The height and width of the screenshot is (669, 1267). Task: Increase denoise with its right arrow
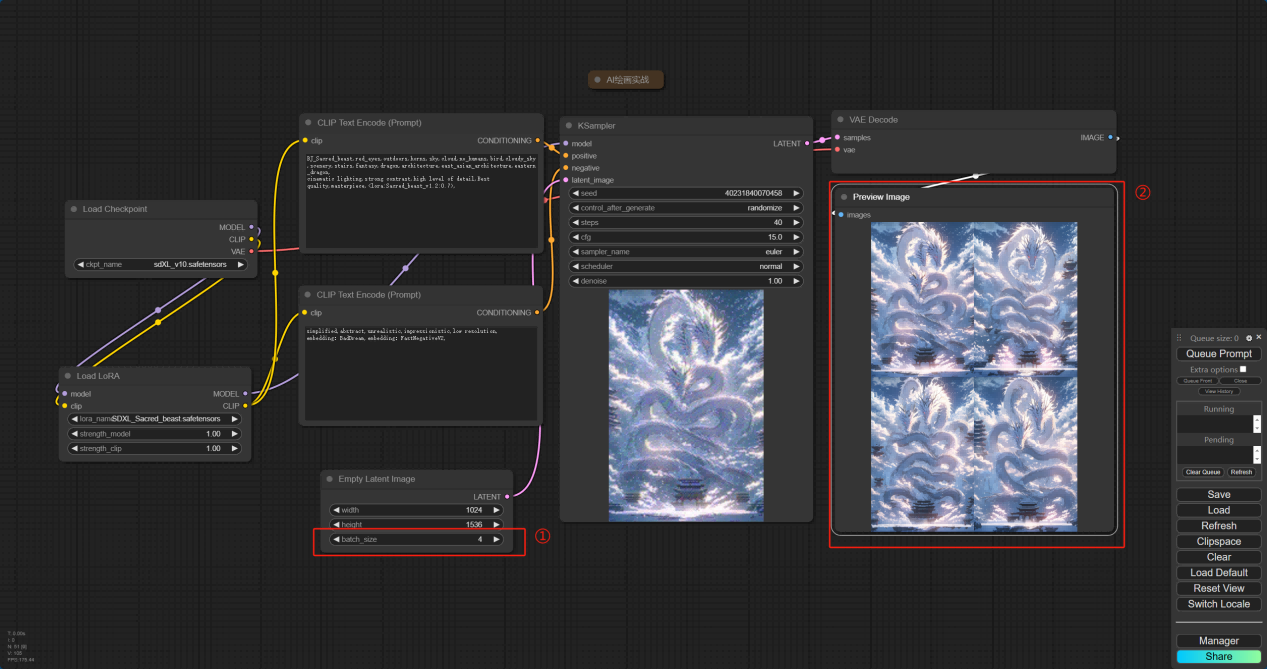click(796, 281)
